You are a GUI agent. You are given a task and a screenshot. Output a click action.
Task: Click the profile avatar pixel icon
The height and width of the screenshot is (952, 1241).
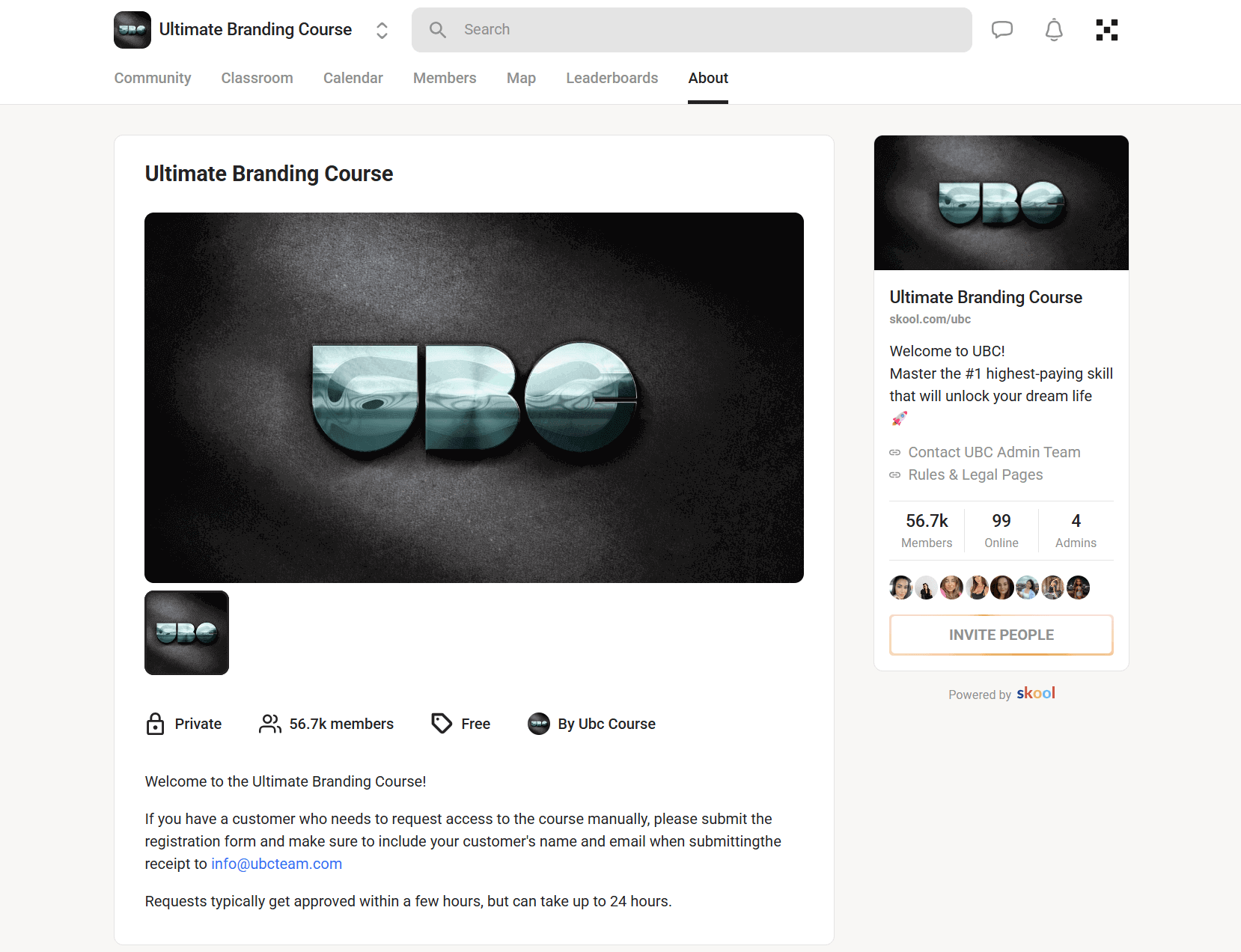(1106, 30)
